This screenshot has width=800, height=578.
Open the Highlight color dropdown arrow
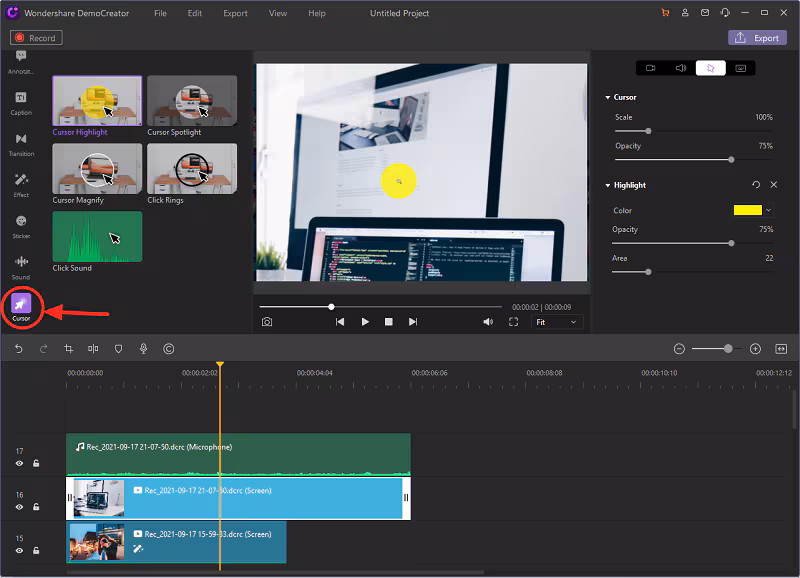click(x=768, y=210)
